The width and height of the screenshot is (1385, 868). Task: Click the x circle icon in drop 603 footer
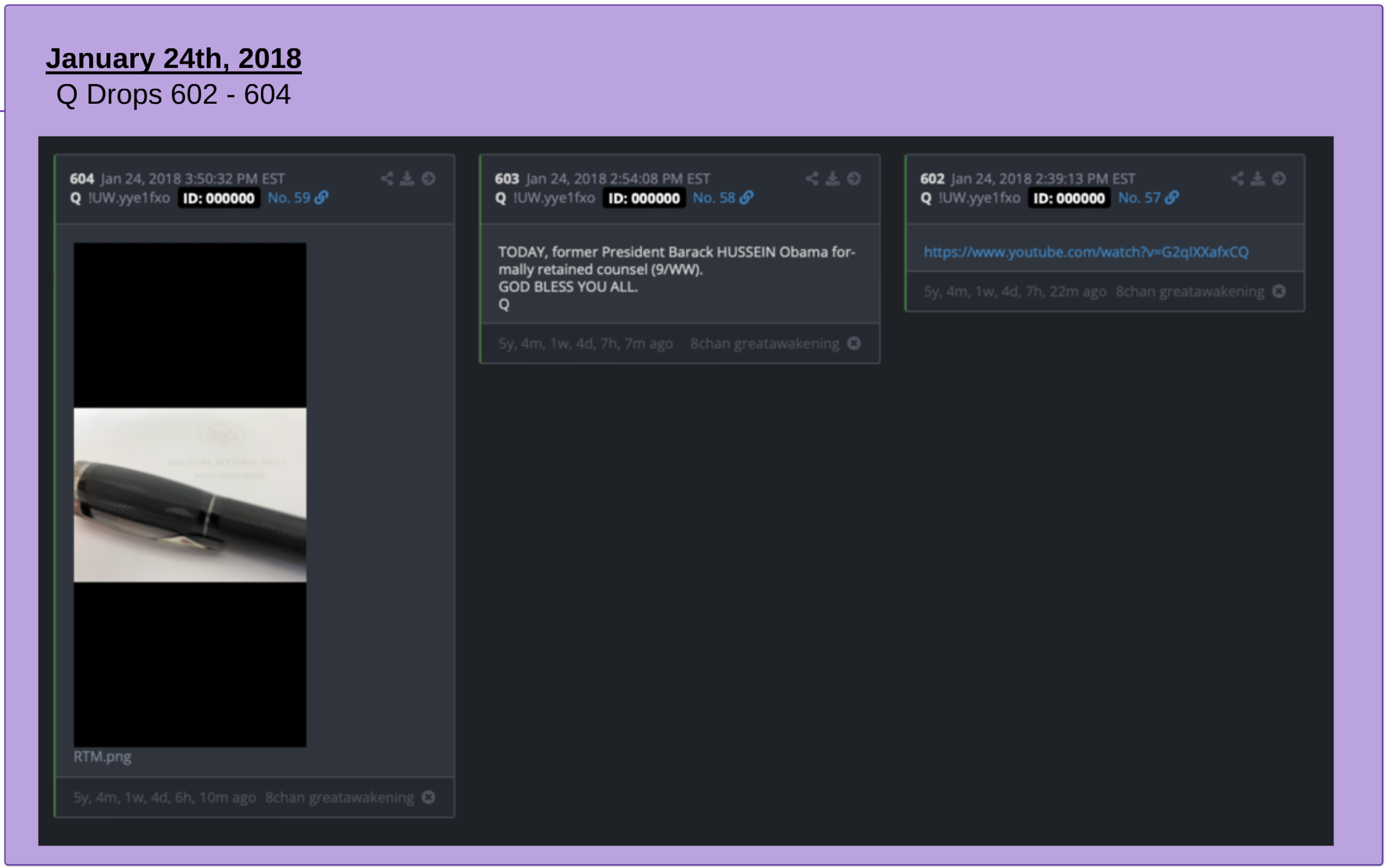coord(854,343)
